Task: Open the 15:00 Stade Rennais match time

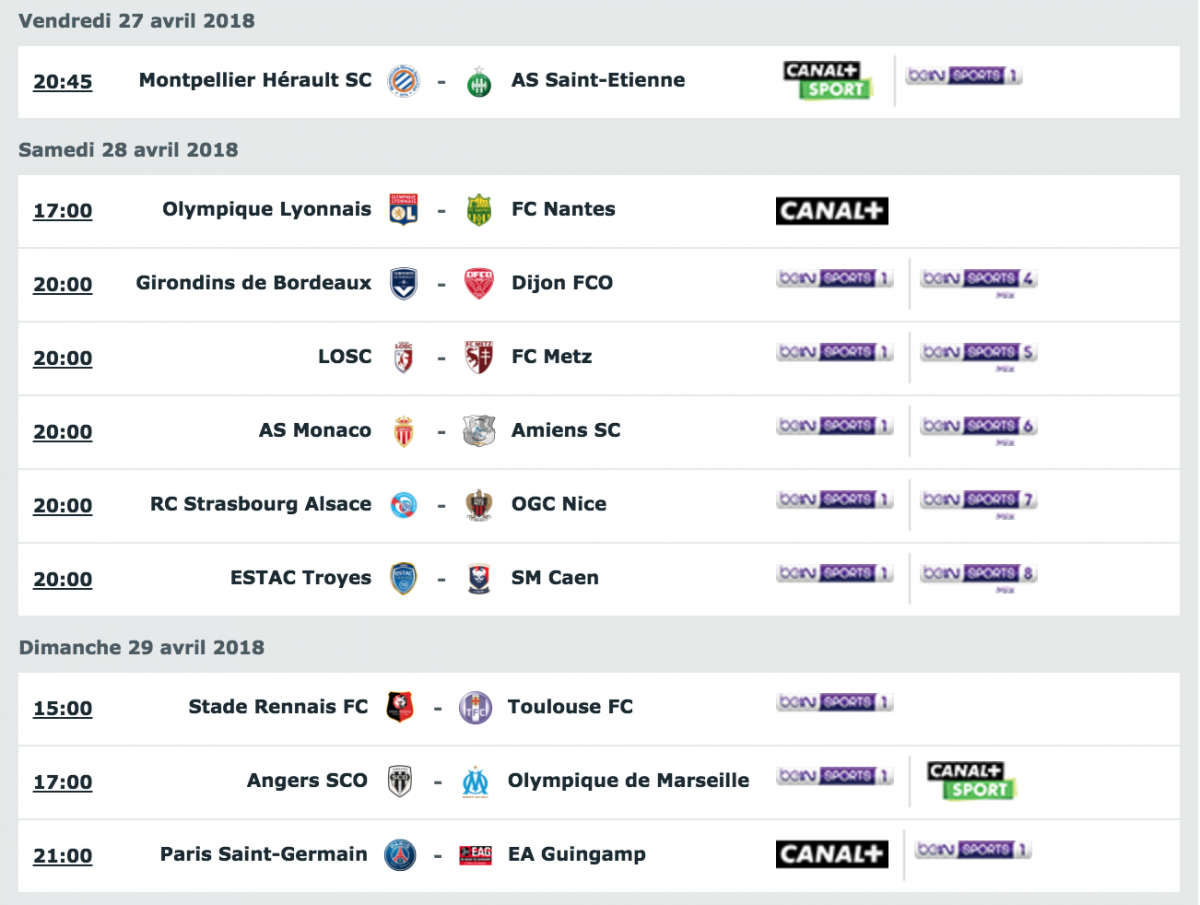Action: pyautogui.click(x=63, y=709)
